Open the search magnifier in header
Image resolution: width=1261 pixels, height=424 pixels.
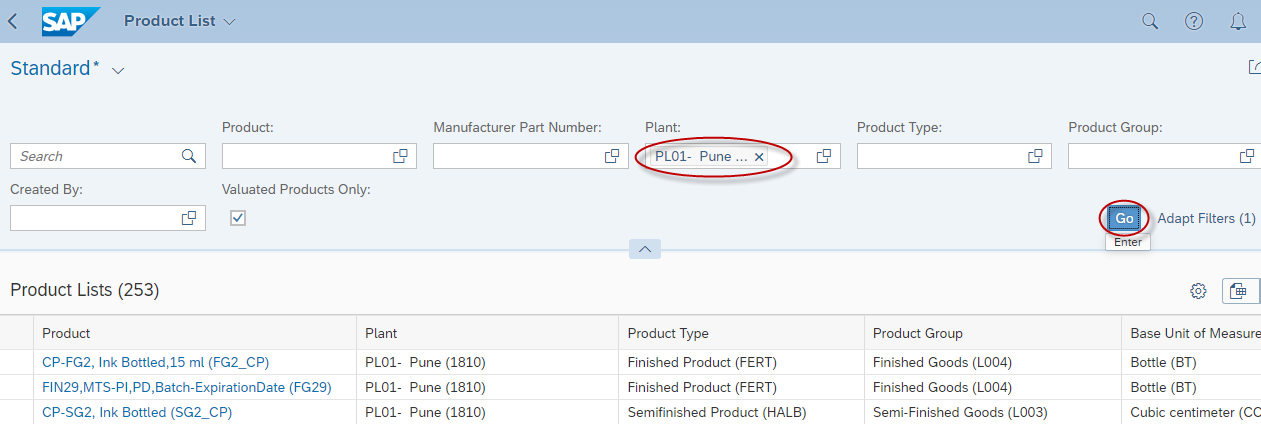(1150, 21)
